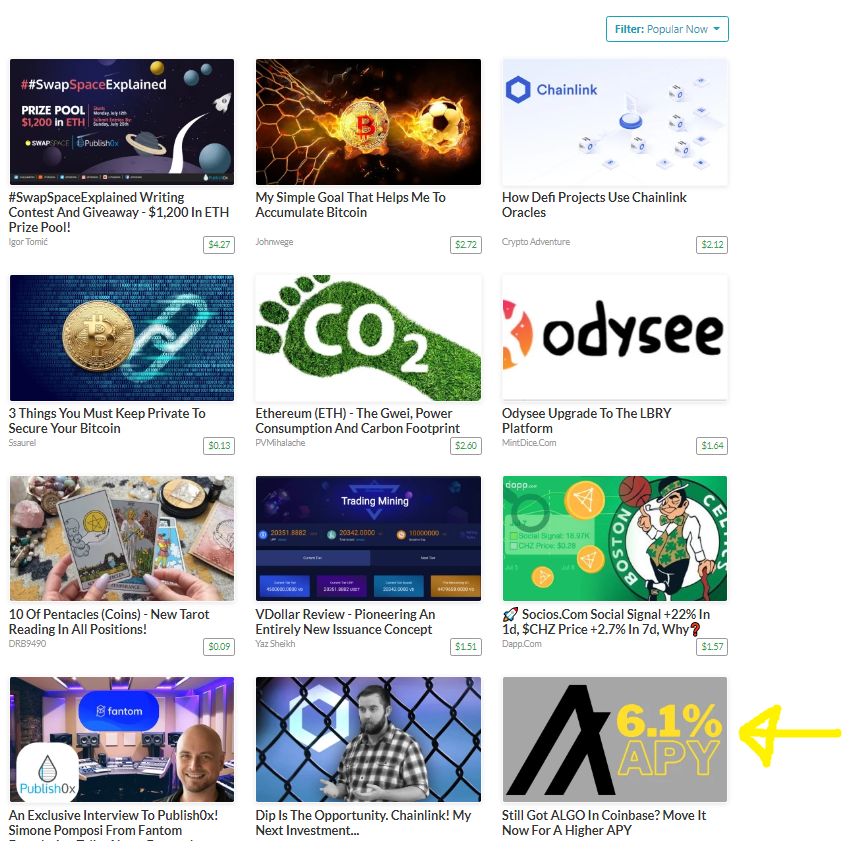Open How Defi Projects Use Chainlink title

(594, 205)
